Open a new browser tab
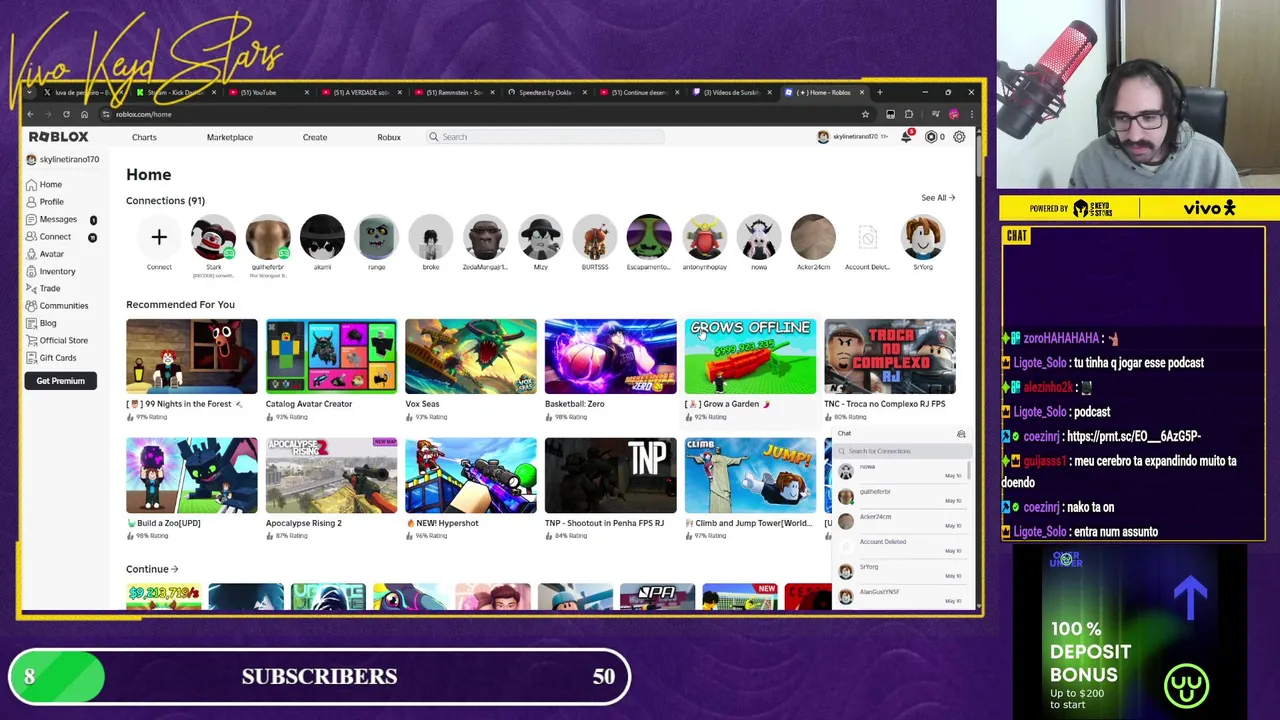 (x=879, y=92)
